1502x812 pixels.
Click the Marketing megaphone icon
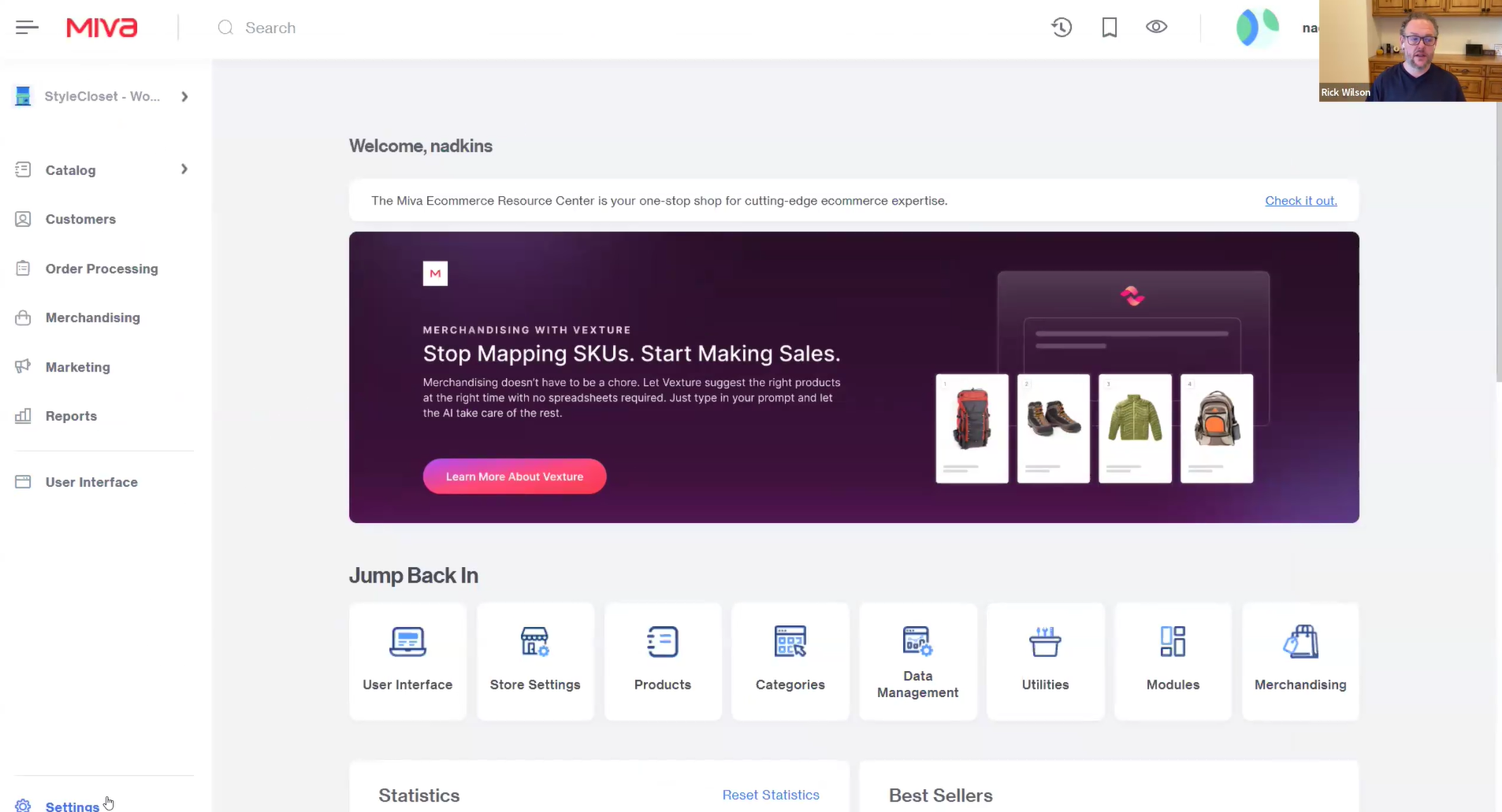[x=23, y=366]
